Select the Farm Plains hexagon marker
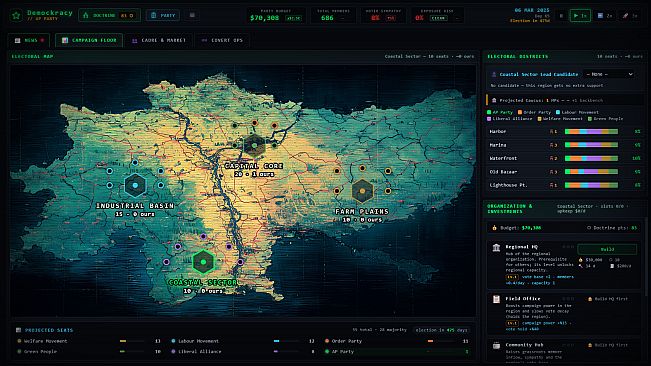This screenshot has height=366, width=651. click(362, 191)
